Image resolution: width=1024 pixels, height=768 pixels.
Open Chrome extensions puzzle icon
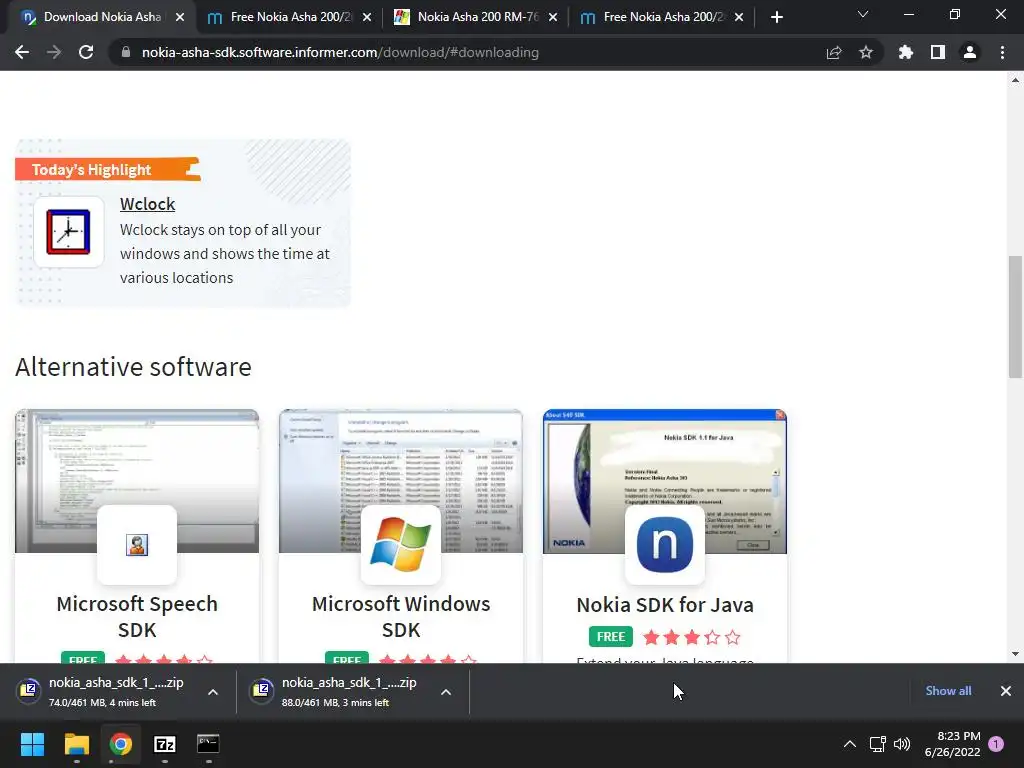(x=906, y=52)
